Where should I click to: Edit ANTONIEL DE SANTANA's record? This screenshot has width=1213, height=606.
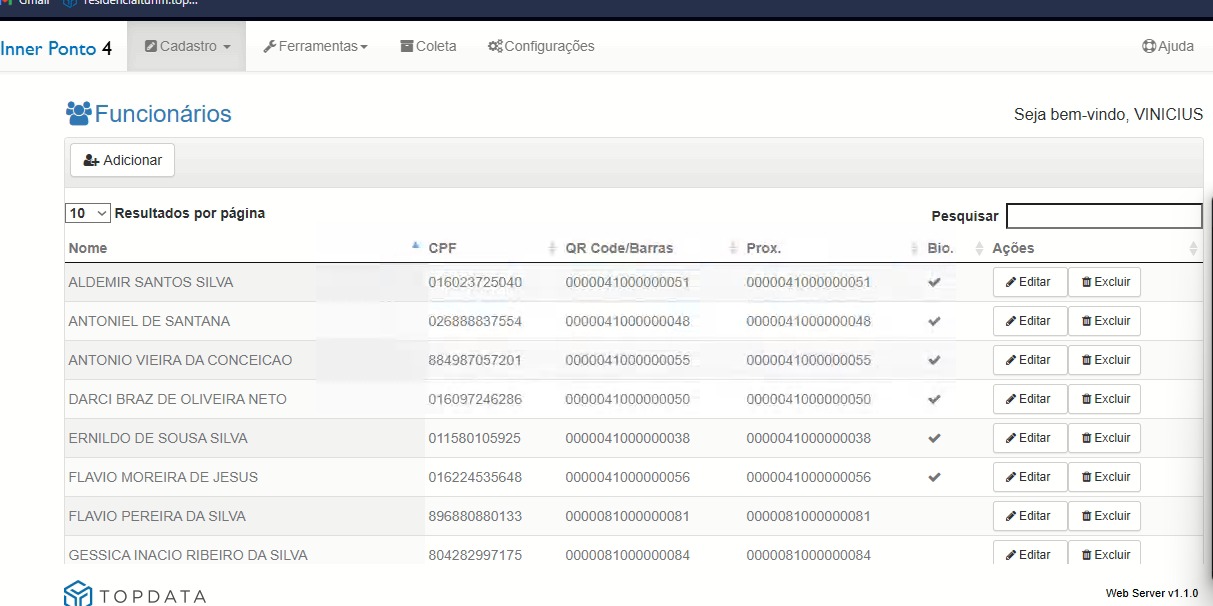(x=1029, y=321)
